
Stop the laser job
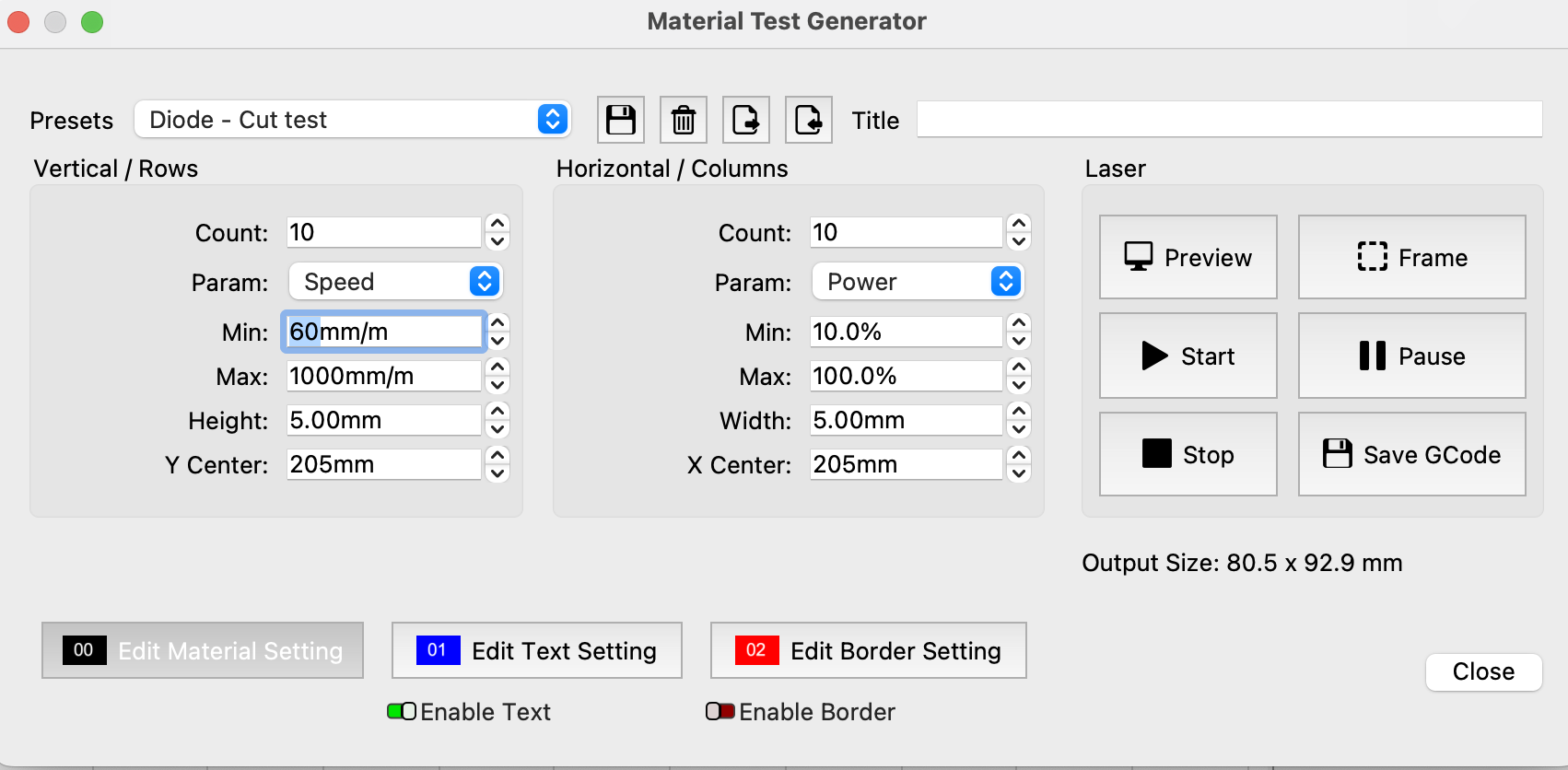[x=1188, y=454]
